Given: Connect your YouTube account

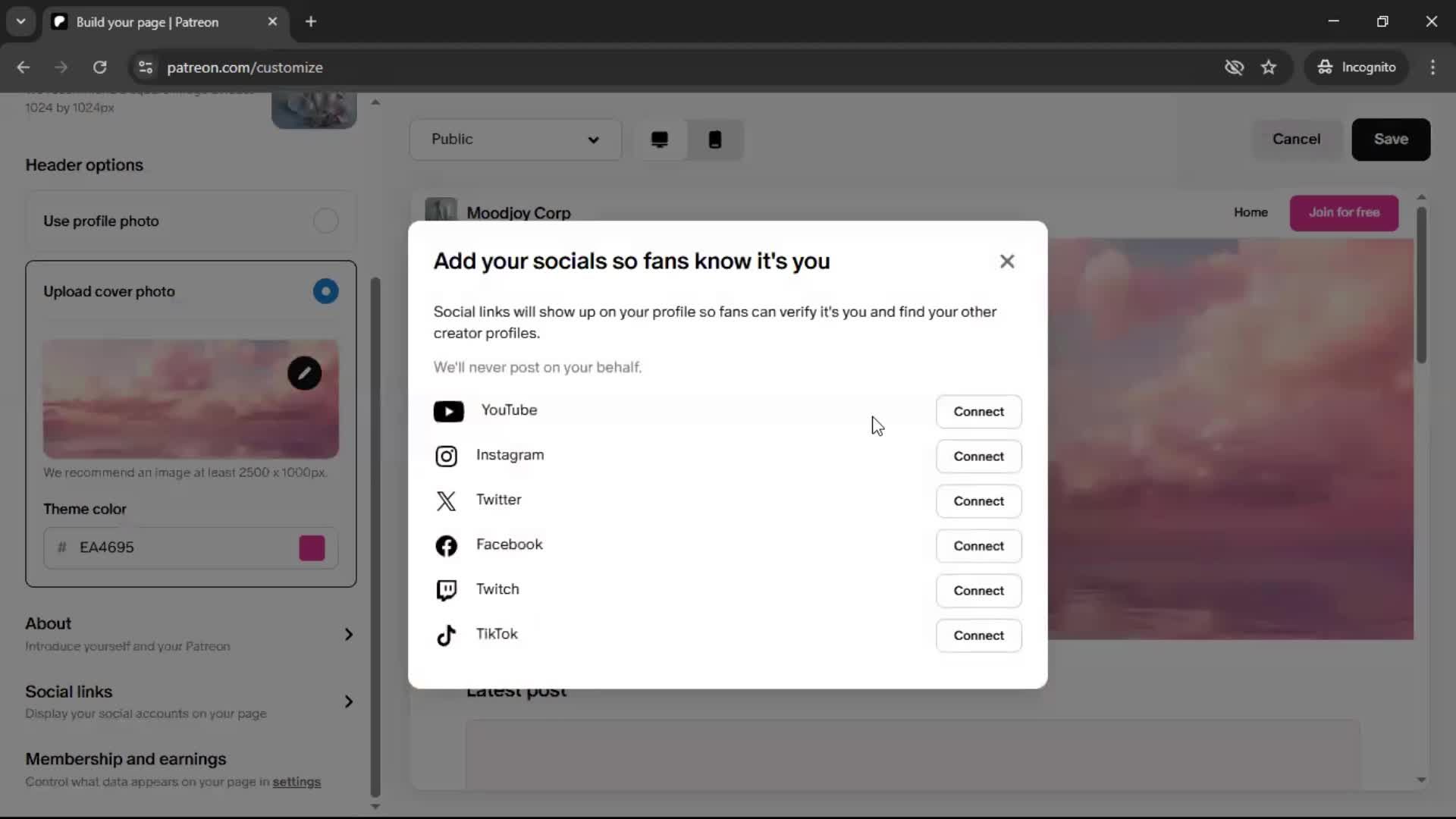Looking at the screenshot, I should pyautogui.click(x=978, y=411).
